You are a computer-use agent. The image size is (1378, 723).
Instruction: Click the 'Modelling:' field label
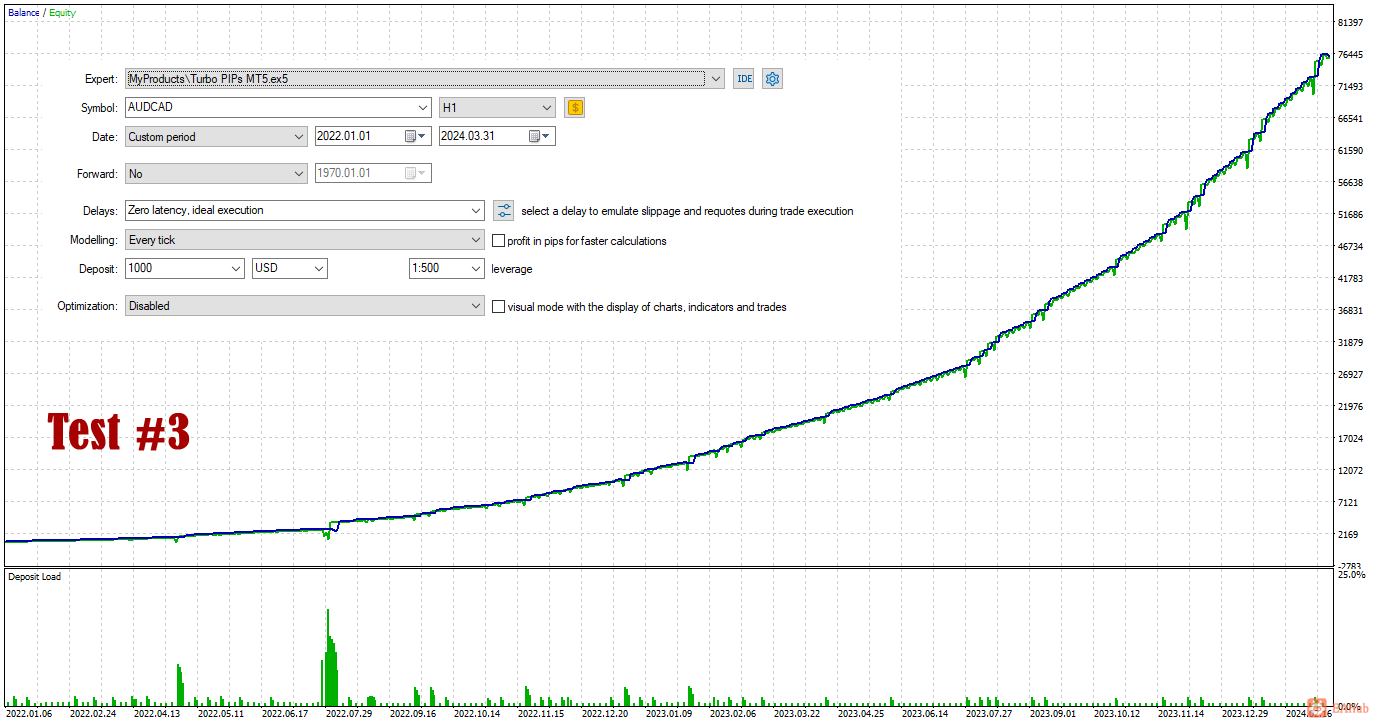pos(94,241)
